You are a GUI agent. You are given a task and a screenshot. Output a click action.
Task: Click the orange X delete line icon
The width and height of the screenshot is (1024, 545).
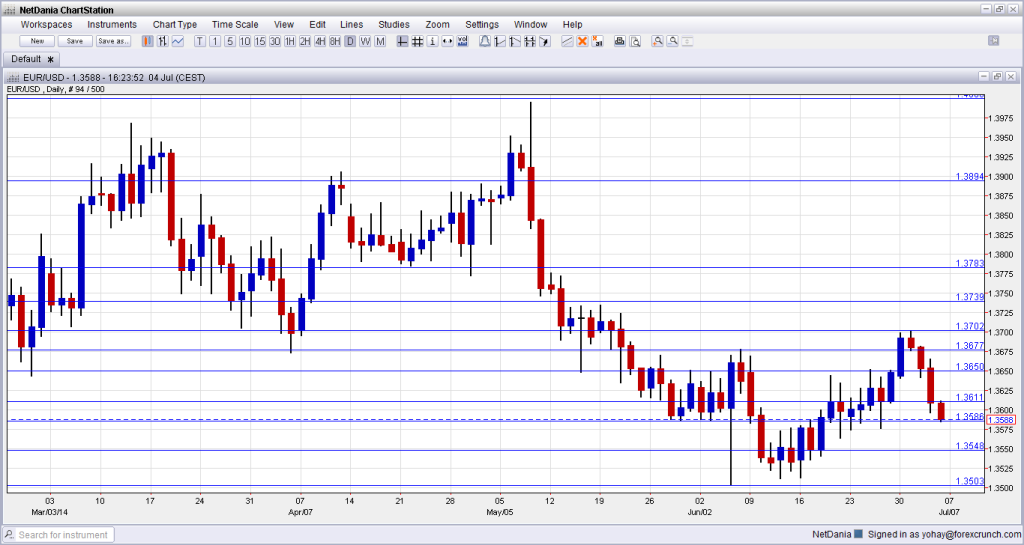click(x=582, y=41)
